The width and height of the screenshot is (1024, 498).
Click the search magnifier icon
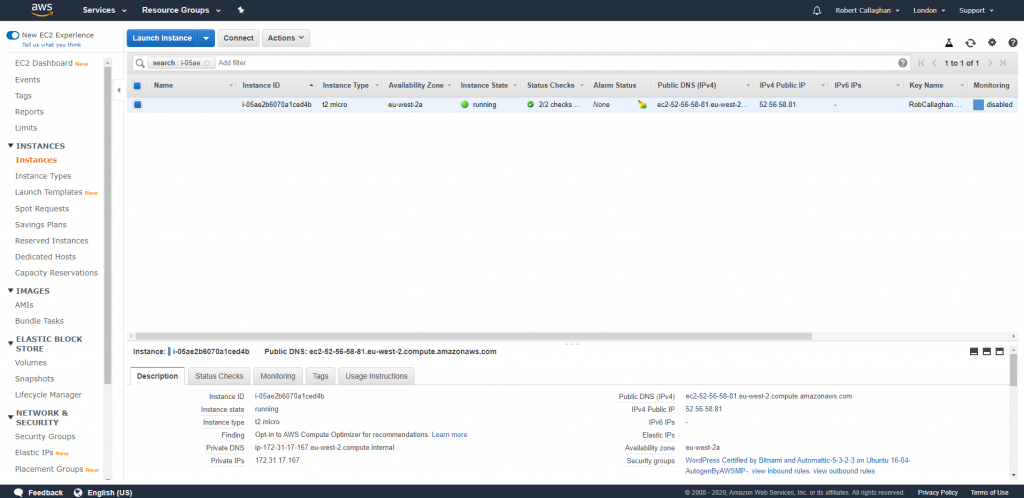[140, 63]
